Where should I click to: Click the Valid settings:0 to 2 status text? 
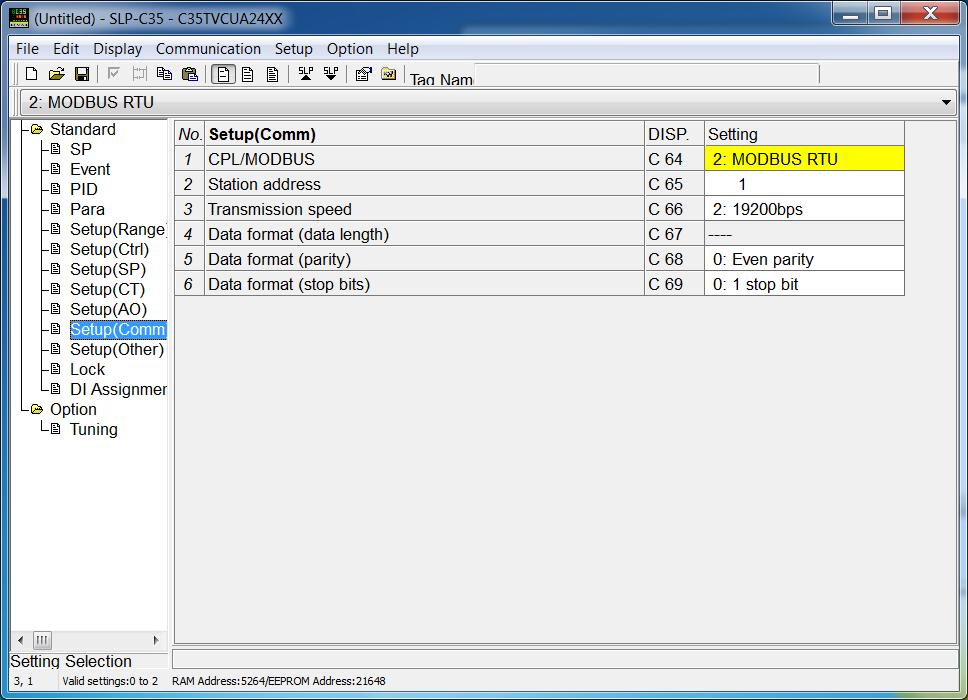(x=110, y=681)
